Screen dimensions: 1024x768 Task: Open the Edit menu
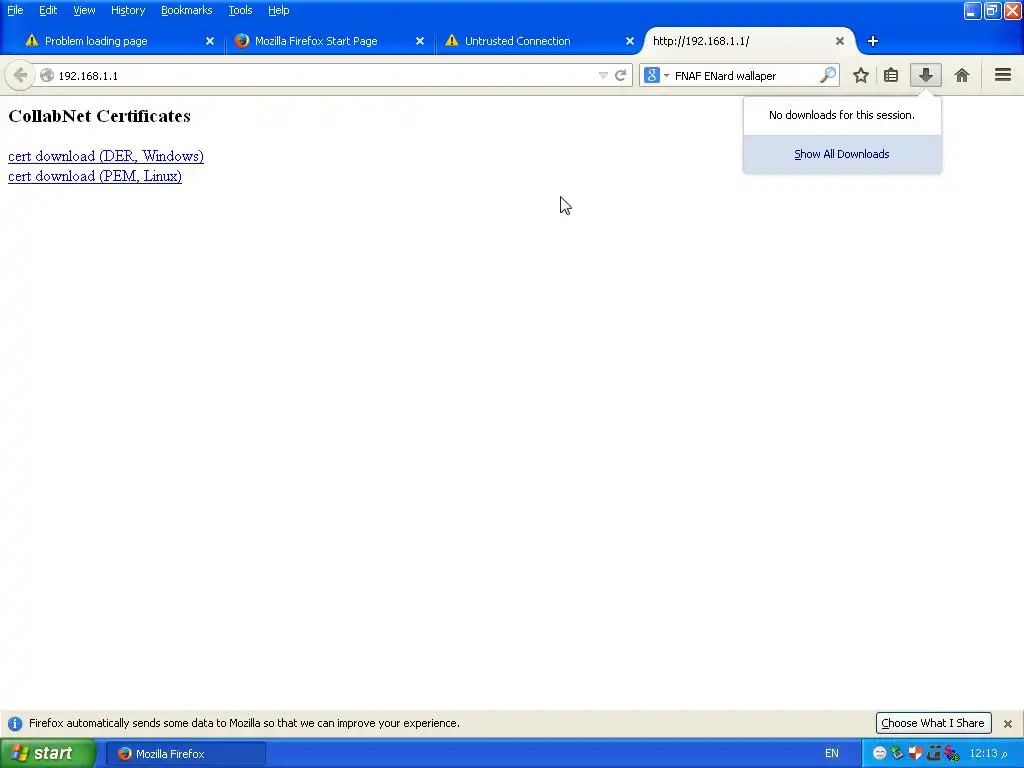point(48,10)
